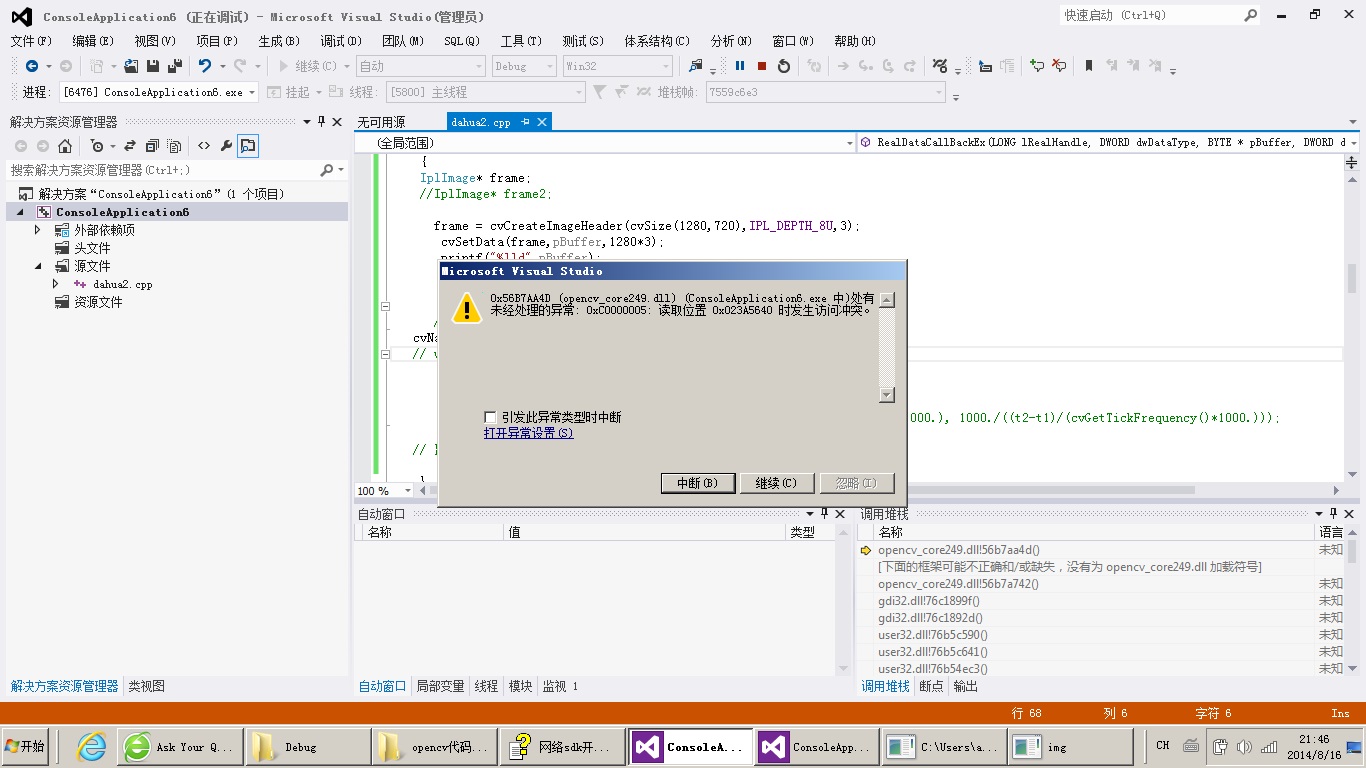Viewport: 1366px width, 768px height.
Task: Switch to the Debug folder taskbar item
Action: (x=309, y=746)
